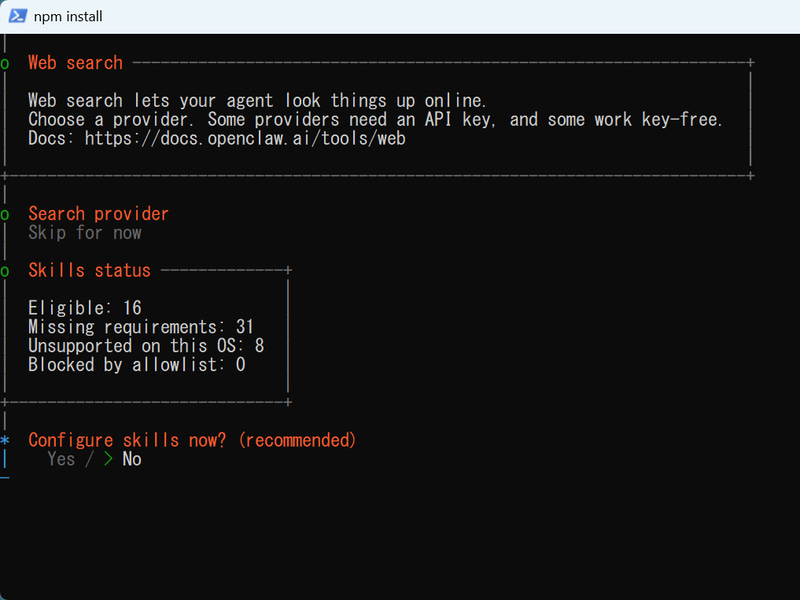
Task: Click the green circle marker beside Skills status
Action: coord(5,271)
